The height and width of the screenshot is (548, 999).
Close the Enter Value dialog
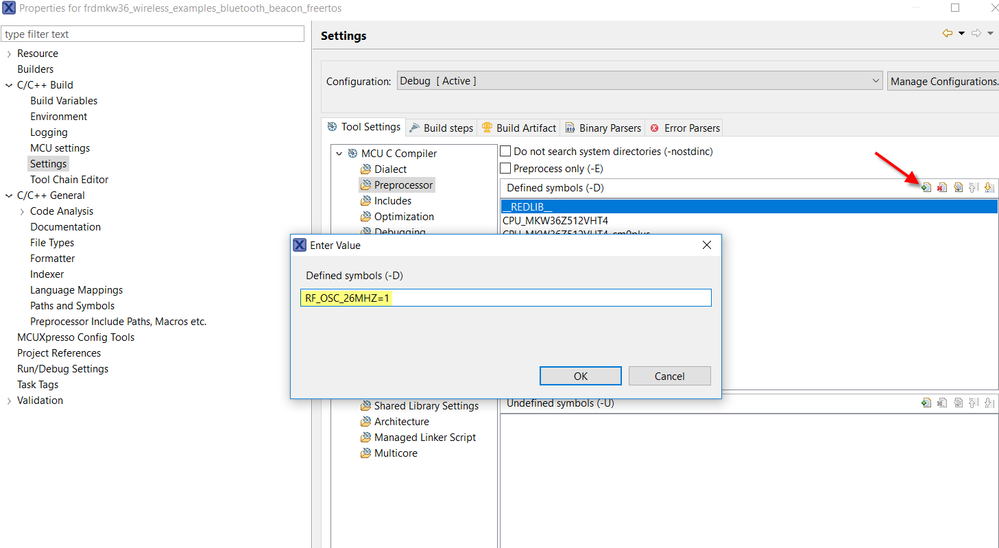[x=706, y=245]
